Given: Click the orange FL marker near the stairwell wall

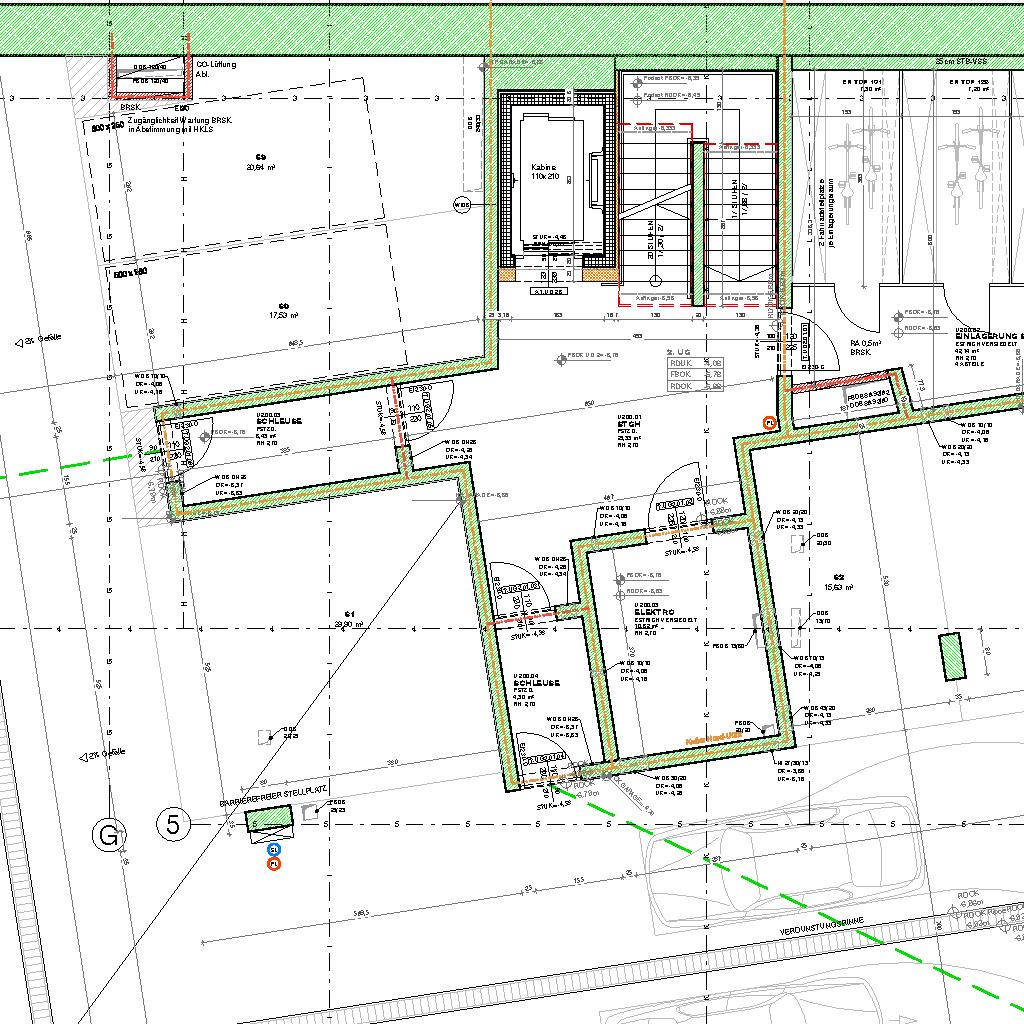Looking at the screenshot, I should pyautogui.click(x=769, y=423).
